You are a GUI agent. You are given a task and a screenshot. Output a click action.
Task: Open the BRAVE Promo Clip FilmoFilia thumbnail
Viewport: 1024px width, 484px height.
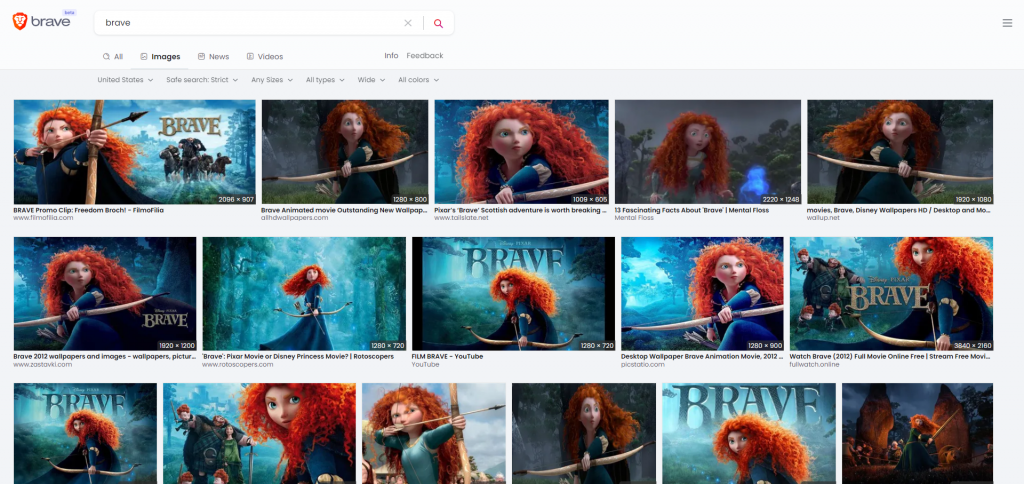coord(134,152)
